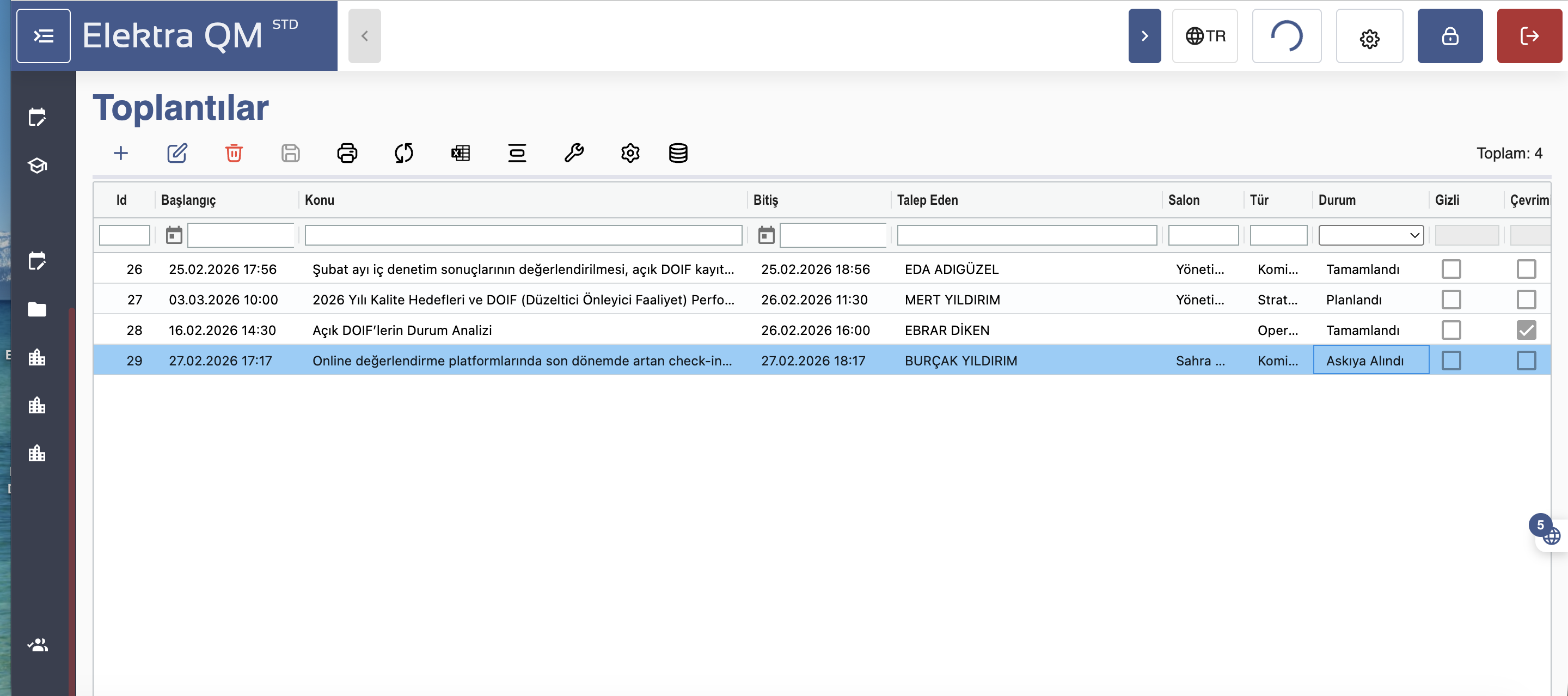Open the edit pencil icon in toolbar
Viewport: 1568px width, 696px height.
coord(177,153)
